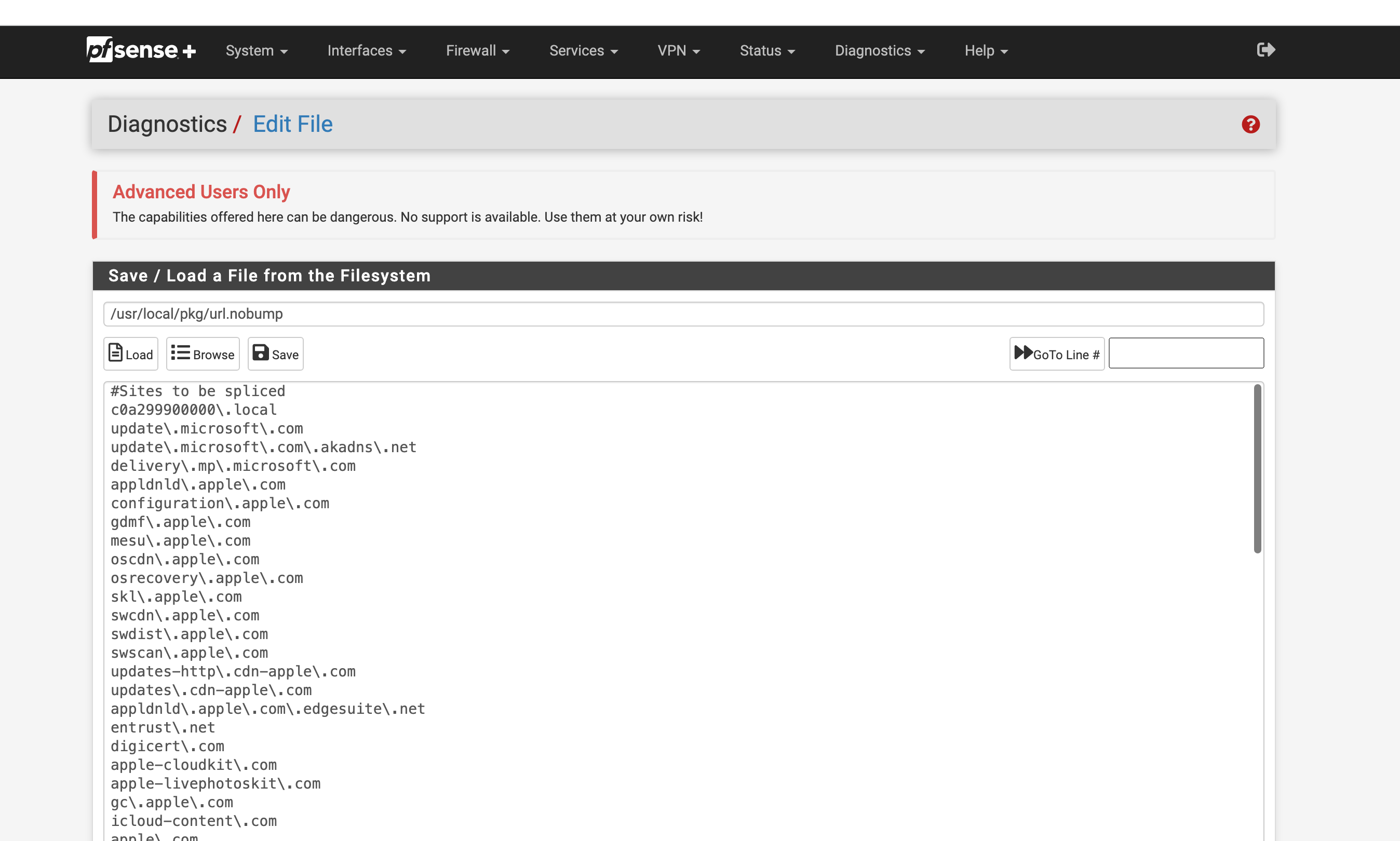Screen dimensions: 1400x841
Task: Click the file path input field
Action: (683, 314)
